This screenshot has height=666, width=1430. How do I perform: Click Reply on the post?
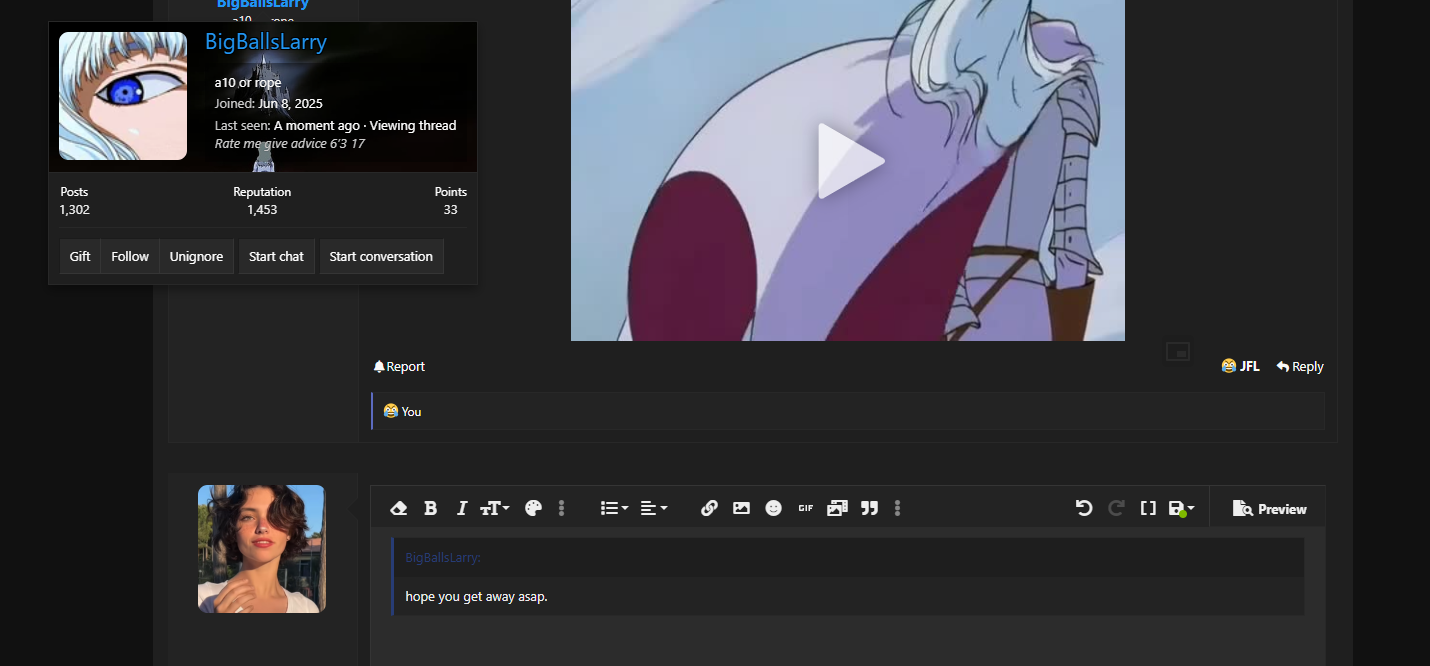[x=1300, y=367]
